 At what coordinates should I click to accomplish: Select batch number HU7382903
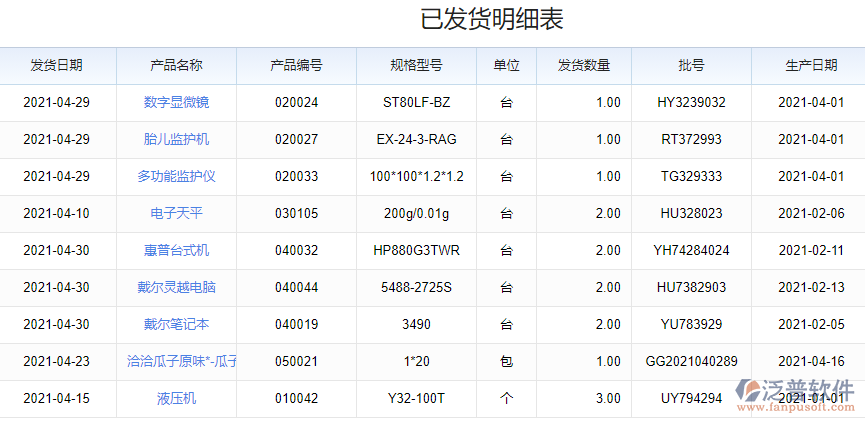[x=691, y=287]
